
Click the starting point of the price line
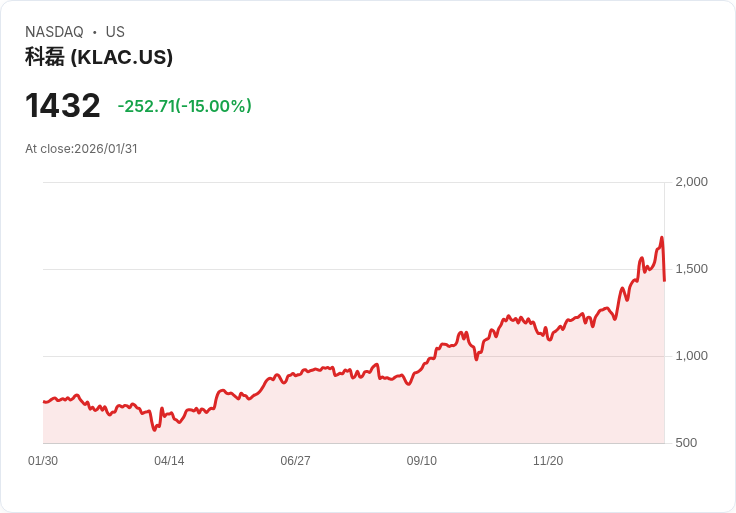coord(43,401)
